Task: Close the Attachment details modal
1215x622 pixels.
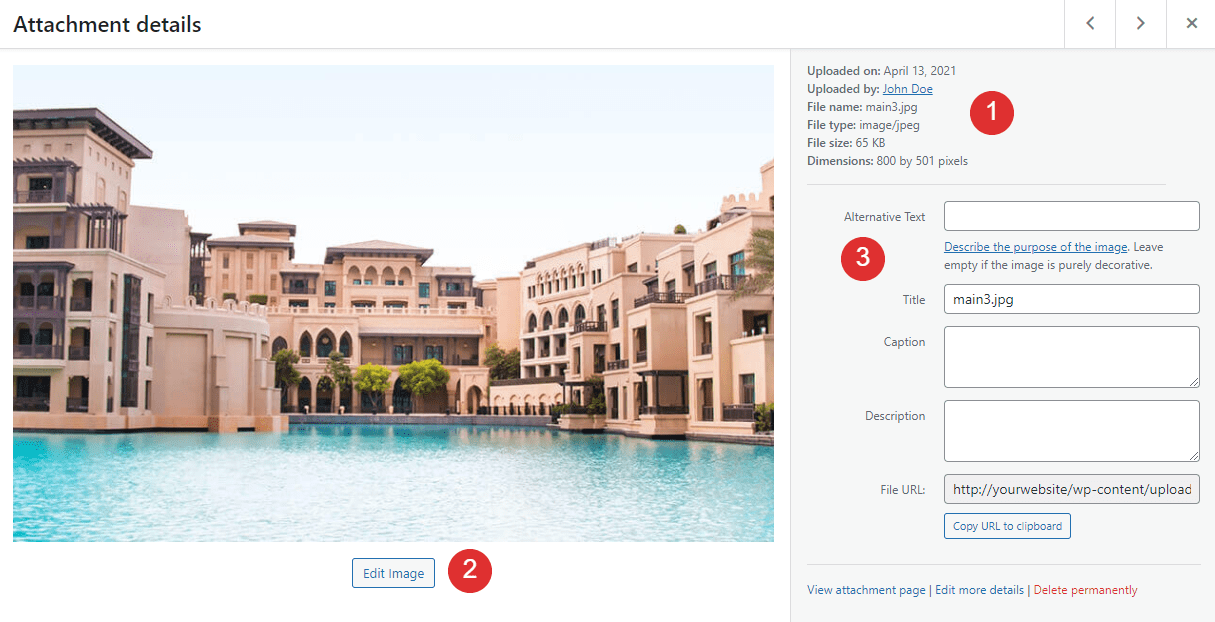Action: (1191, 23)
